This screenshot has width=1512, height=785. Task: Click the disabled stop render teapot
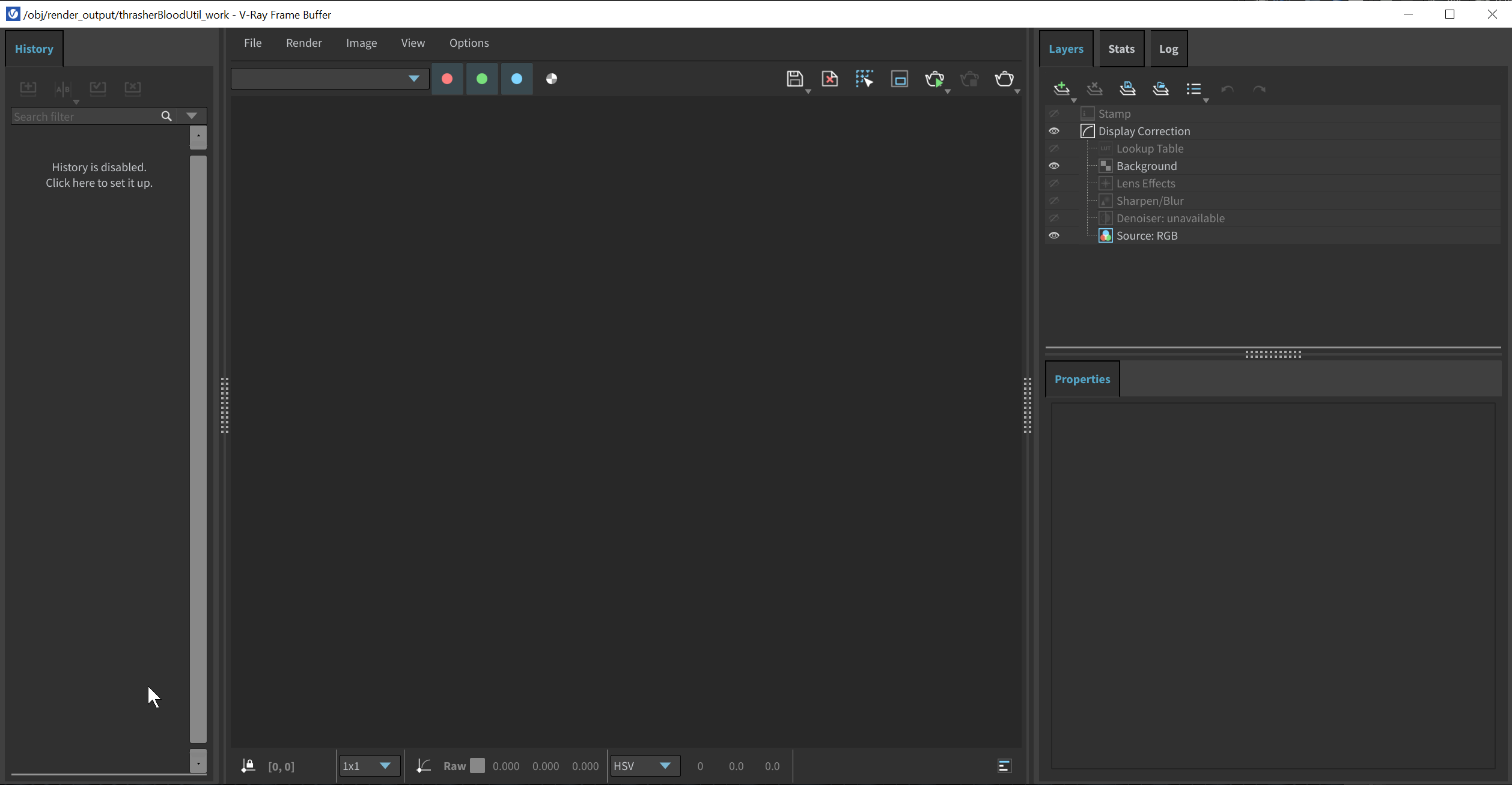tap(969, 79)
